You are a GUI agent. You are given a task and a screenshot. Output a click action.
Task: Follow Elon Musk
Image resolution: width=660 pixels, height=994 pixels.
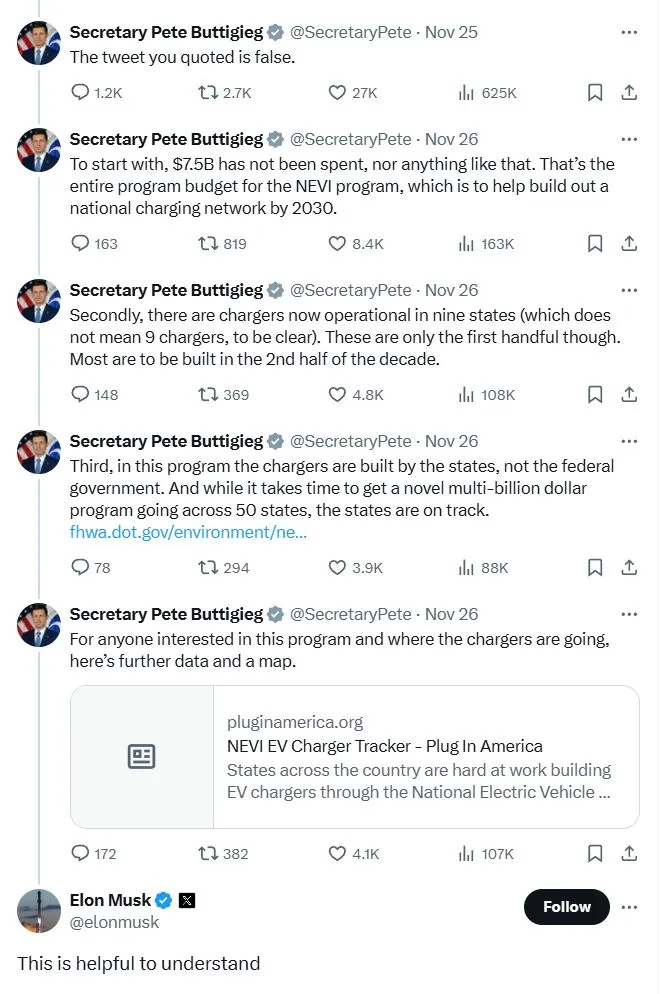566,907
